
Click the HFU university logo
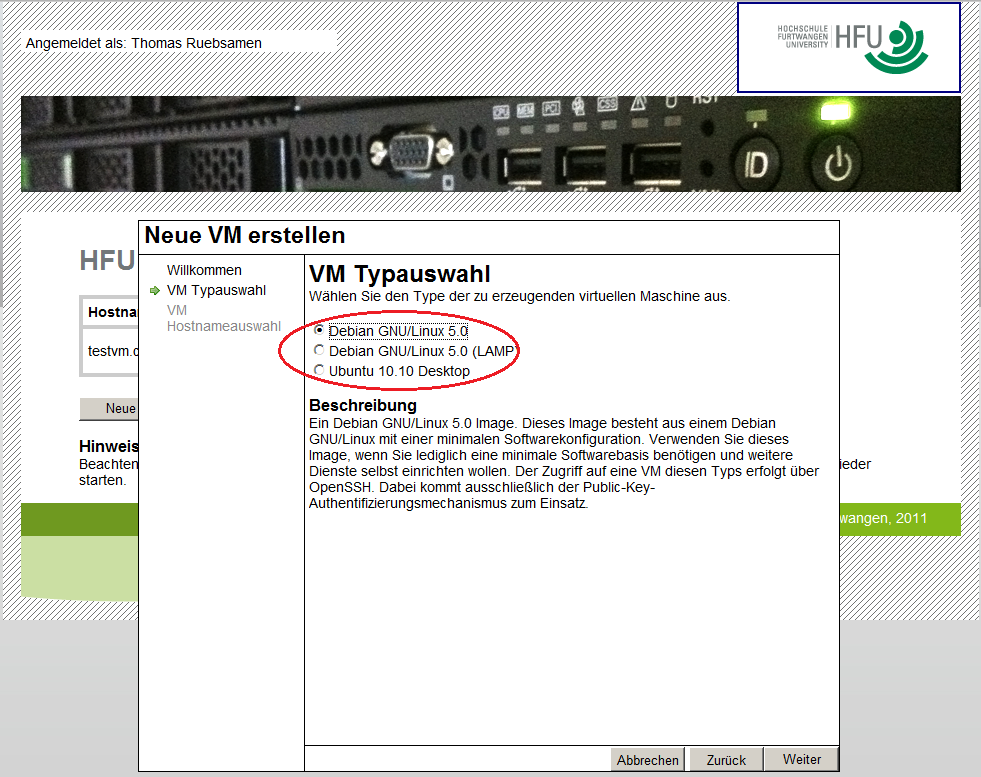pos(848,46)
